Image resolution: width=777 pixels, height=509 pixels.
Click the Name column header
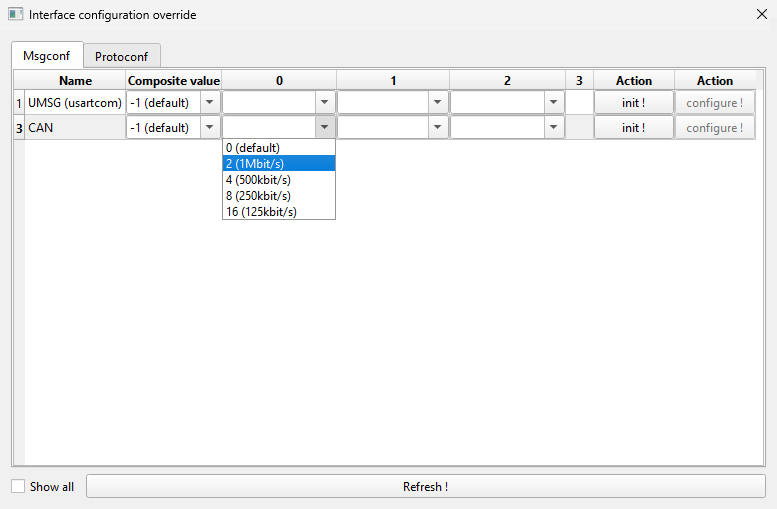tap(75, 81)
